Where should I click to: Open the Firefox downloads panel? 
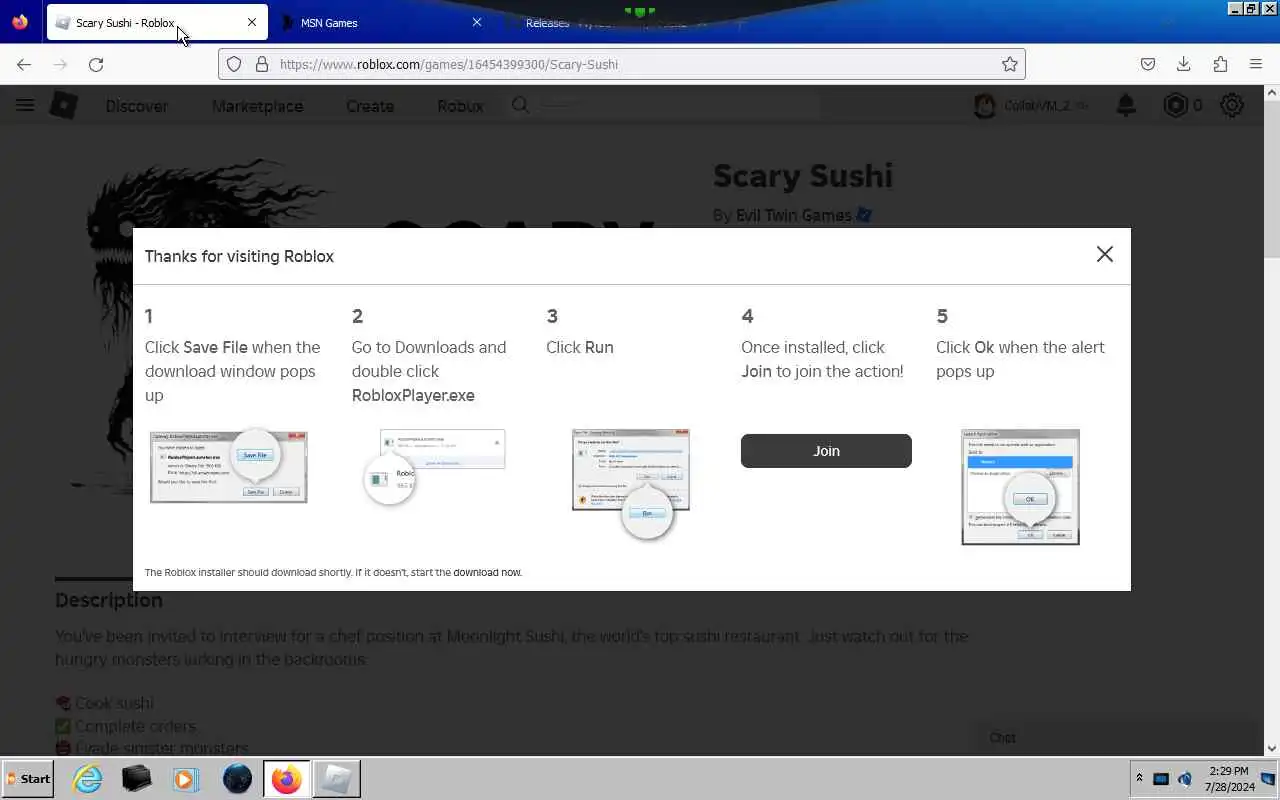click(1184, 64)
